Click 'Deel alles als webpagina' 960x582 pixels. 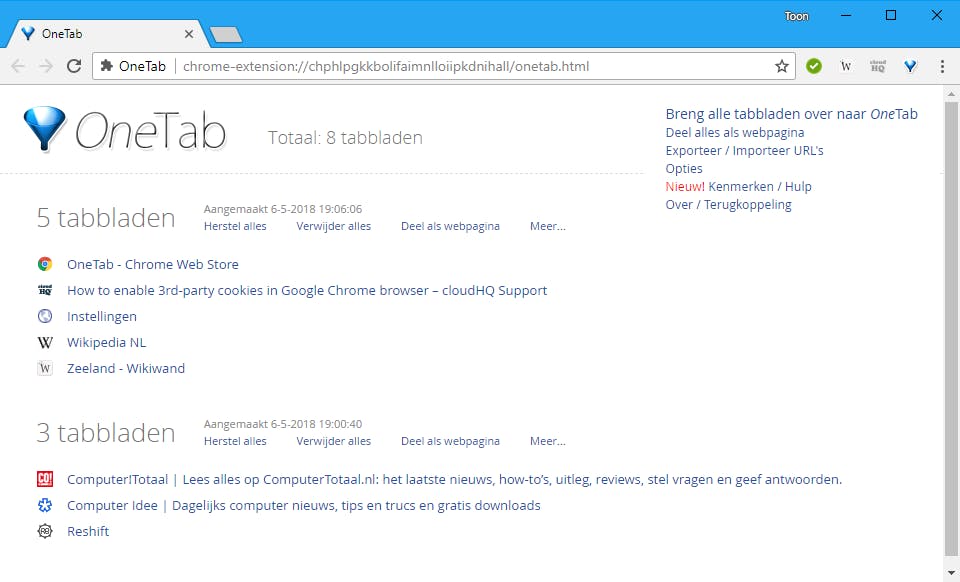click(x=735, y=132)
